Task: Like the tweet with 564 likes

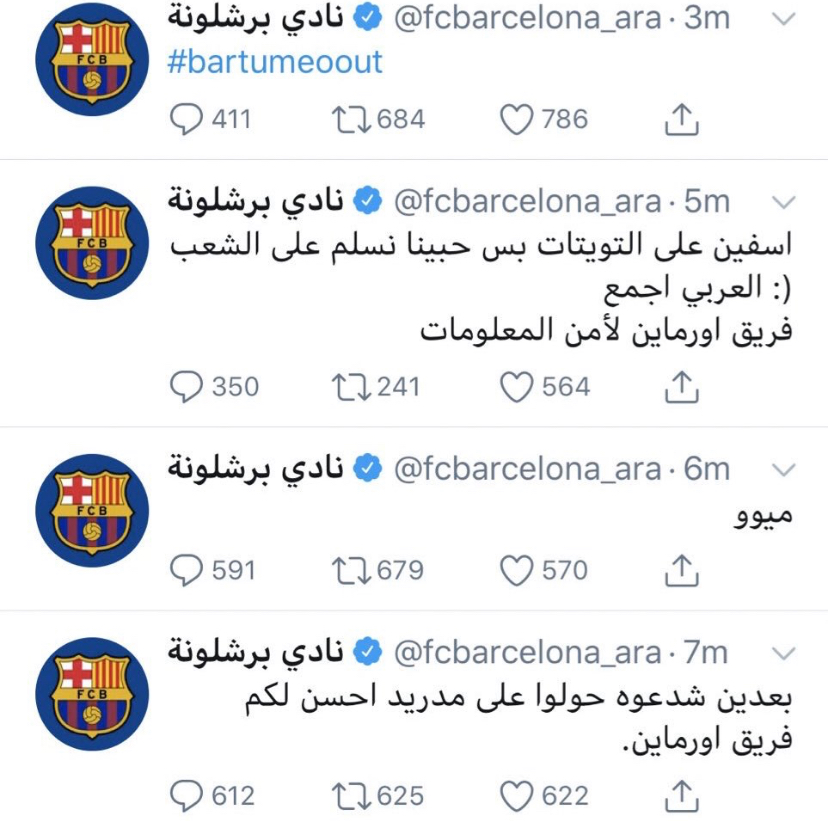Action: [x=516, y=386]
